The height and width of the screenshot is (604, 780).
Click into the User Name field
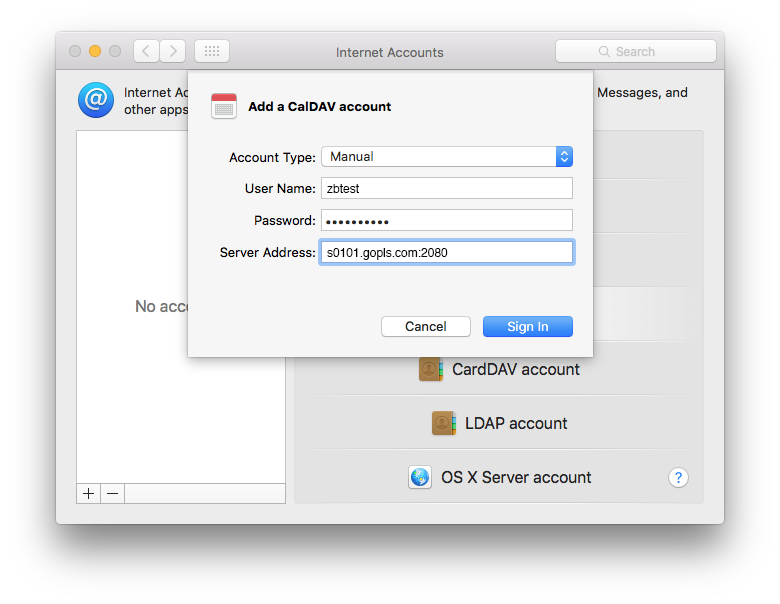click(446, 188)
